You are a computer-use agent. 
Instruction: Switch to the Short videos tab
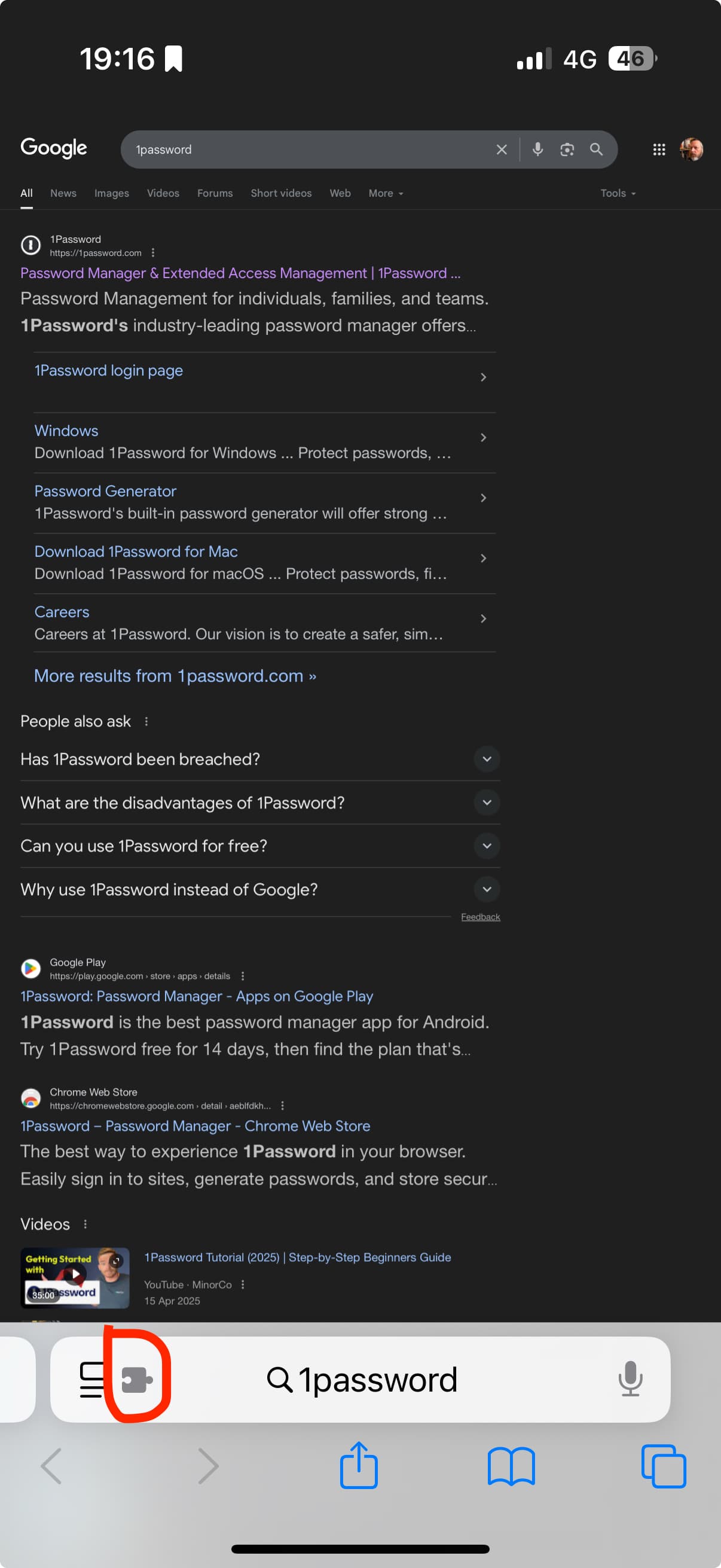coord(281,193)
